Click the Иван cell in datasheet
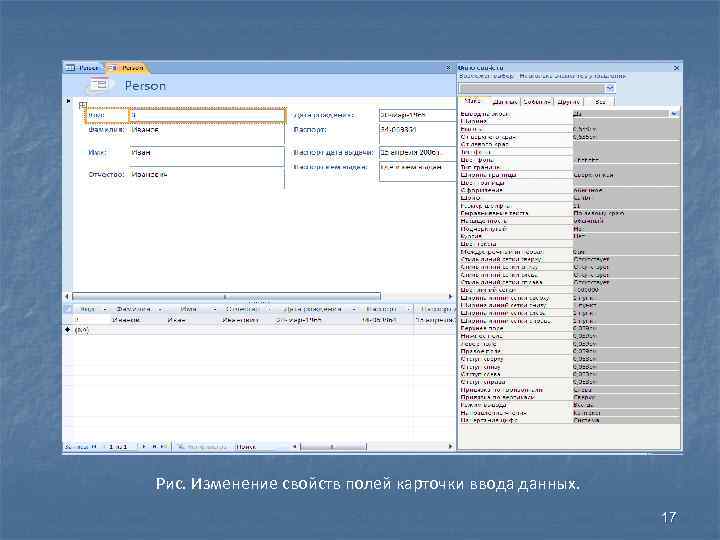Screen dimensions: 720x540 [x=191, y=320]
